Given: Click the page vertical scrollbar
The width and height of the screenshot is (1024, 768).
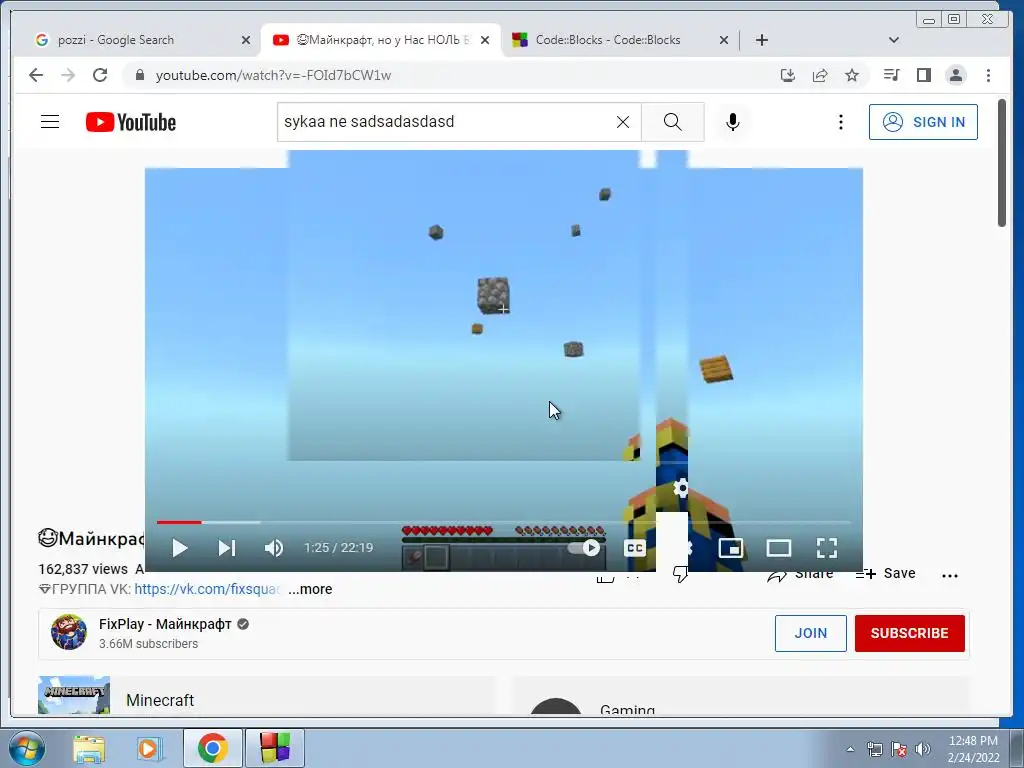Looking at the screenshot, I should coord(1002,163).
